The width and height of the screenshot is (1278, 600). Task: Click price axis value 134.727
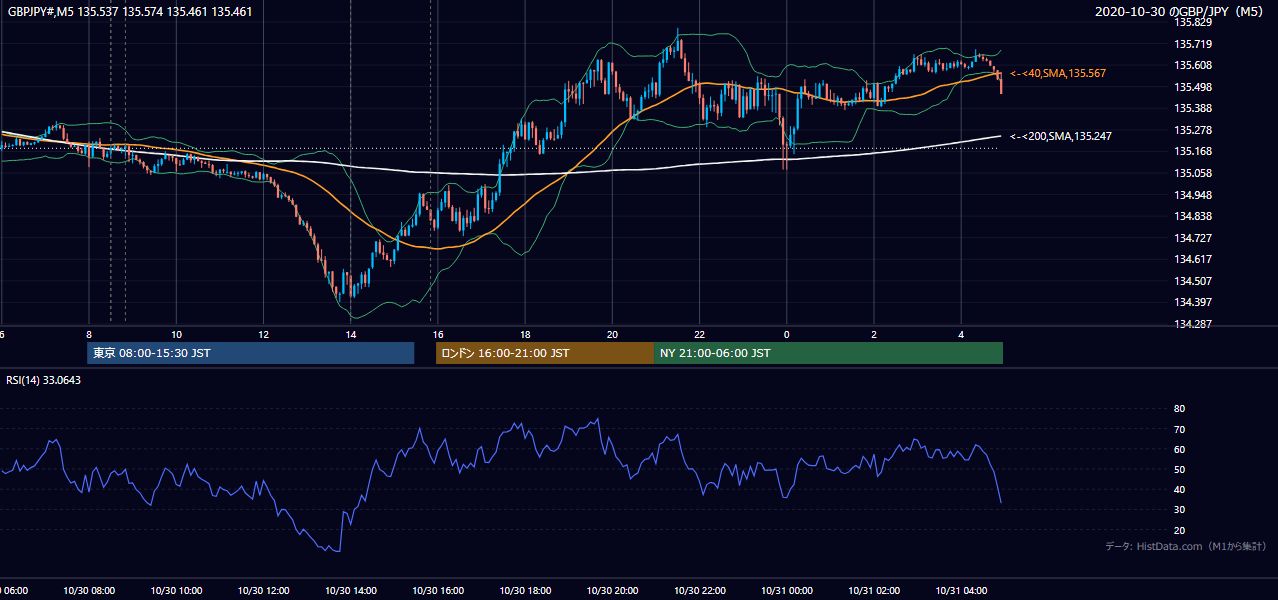pos(1192,238)
